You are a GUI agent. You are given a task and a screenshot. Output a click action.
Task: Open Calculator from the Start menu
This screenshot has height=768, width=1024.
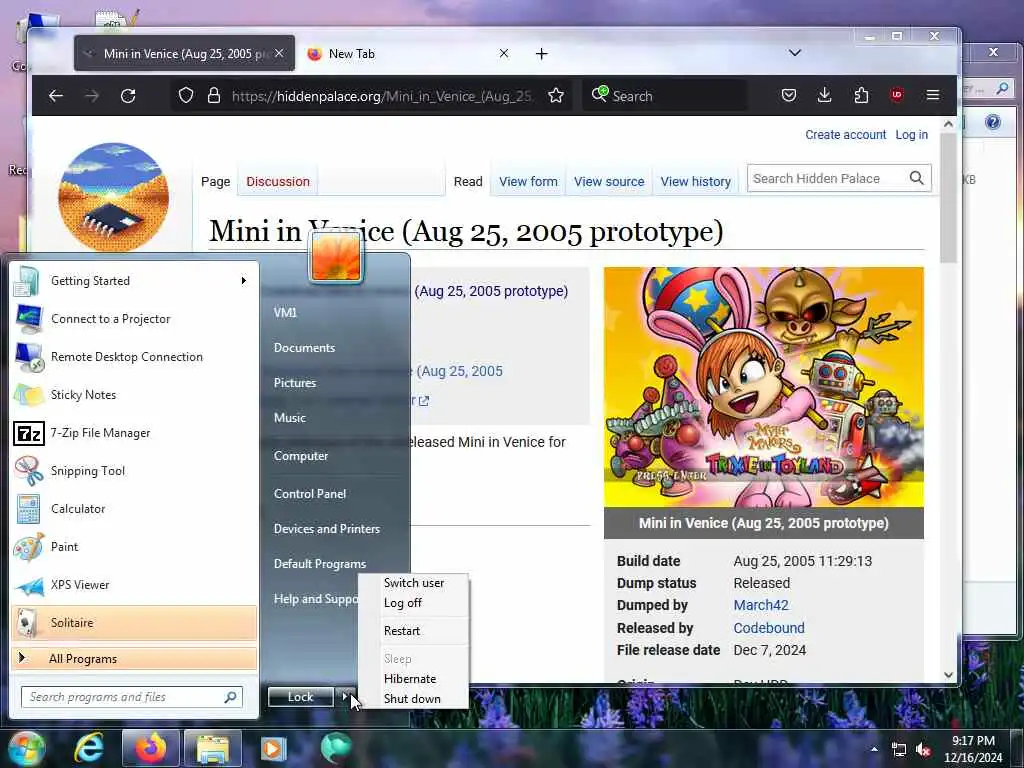click(x=134, y=509)
